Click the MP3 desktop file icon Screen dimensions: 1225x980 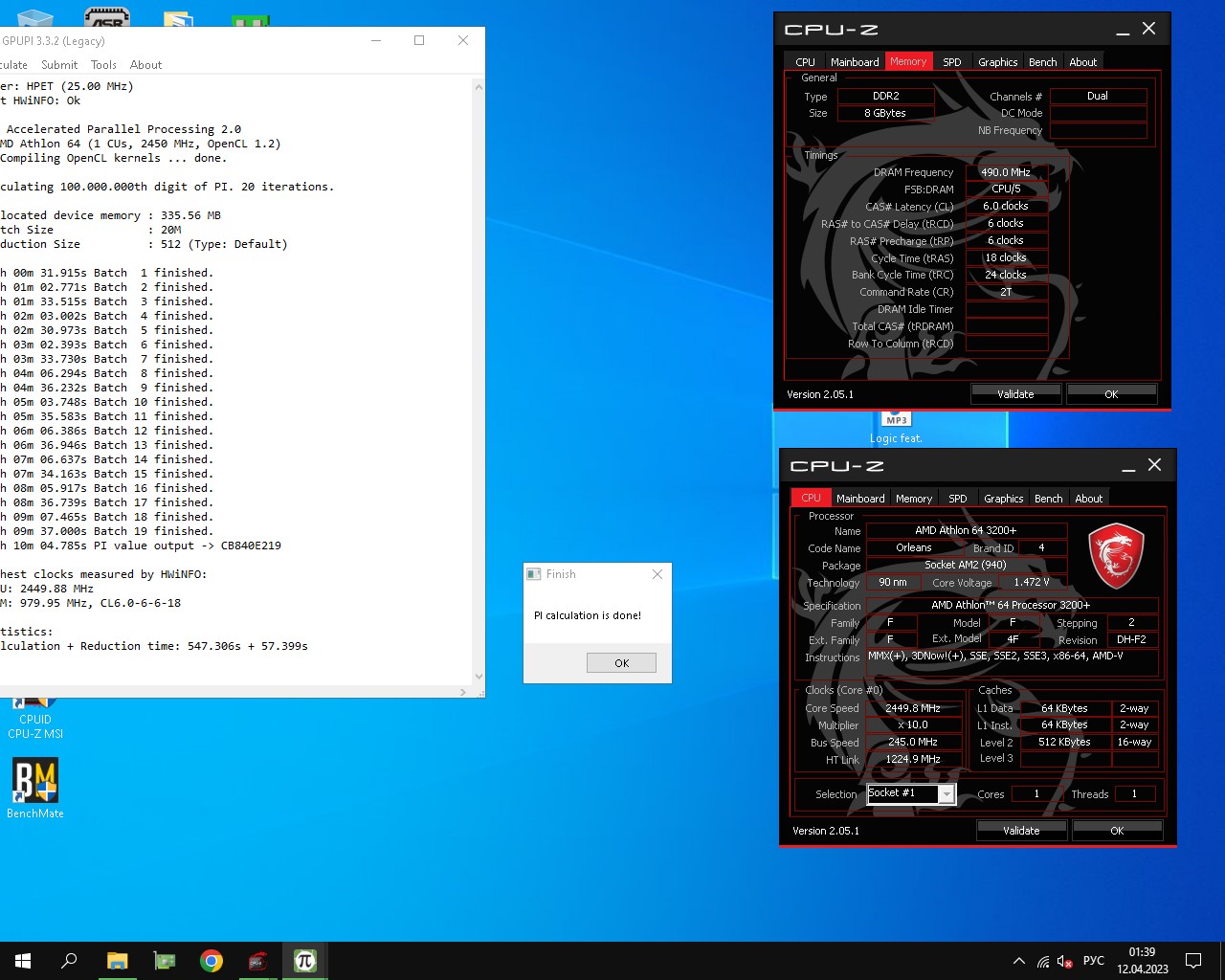tap(897, 427)
